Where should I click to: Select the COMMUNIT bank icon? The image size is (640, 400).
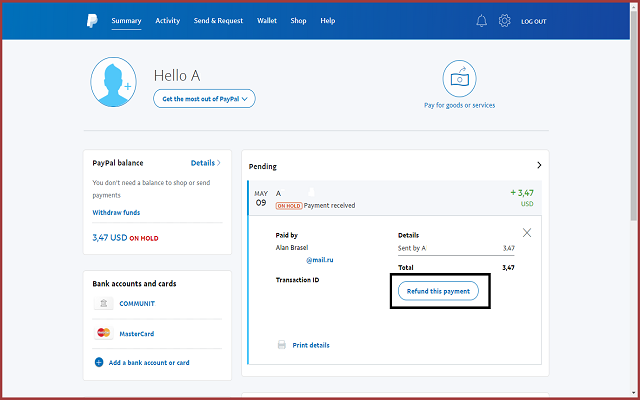102,304
